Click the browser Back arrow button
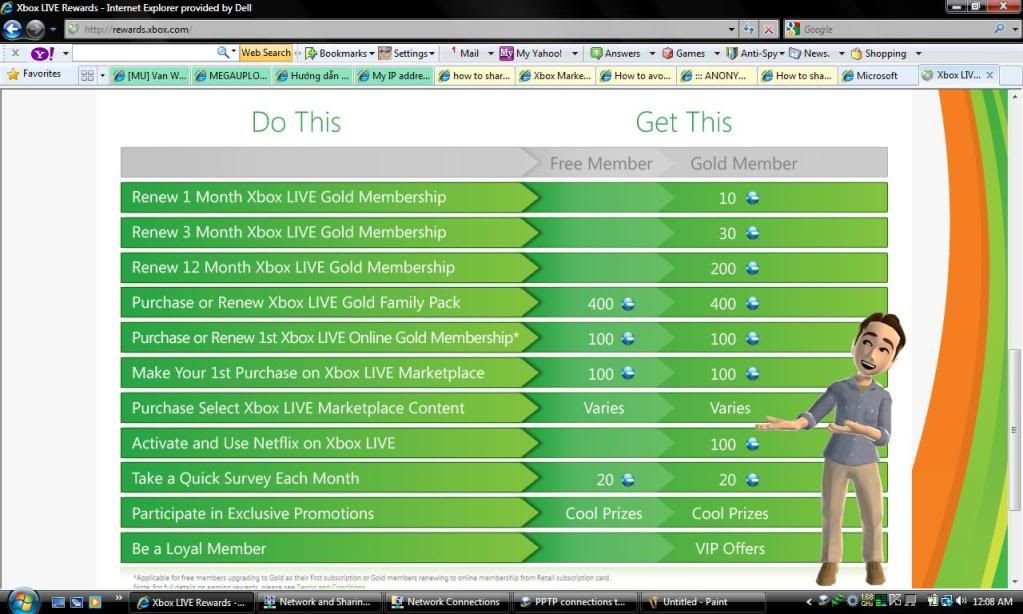Viewport: 1023px width, 614px height. (12, 29)
